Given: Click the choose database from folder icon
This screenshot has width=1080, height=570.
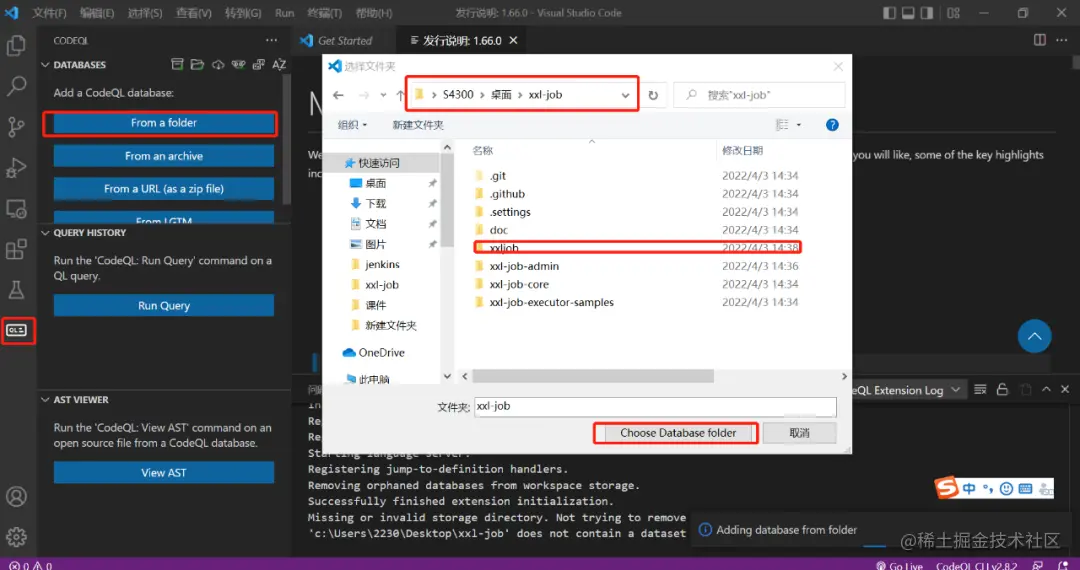Looking at the screenshot, I should [197, 65].
